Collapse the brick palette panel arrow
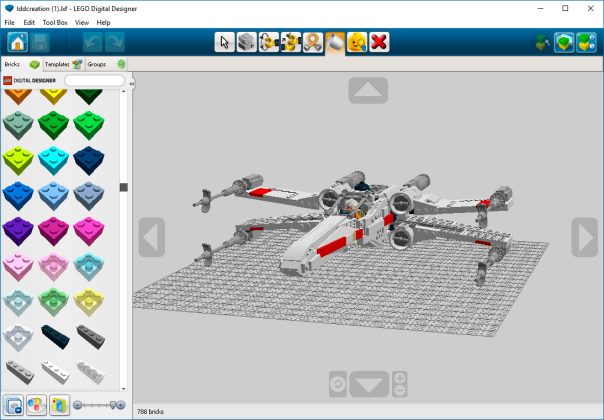The width and height of the screenshot is (604, 420). coord(131,83)
